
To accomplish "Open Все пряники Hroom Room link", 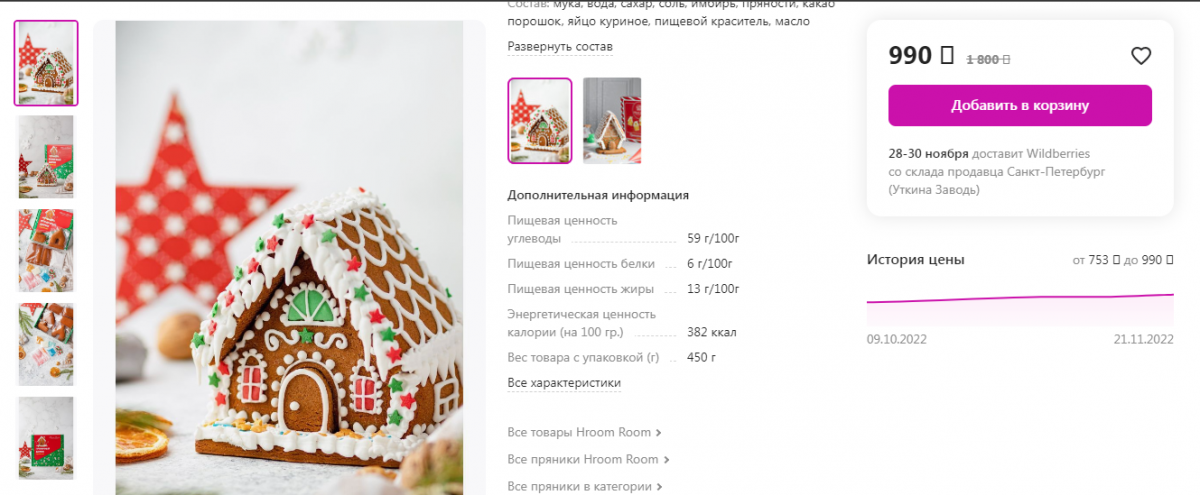I will 583,460.
